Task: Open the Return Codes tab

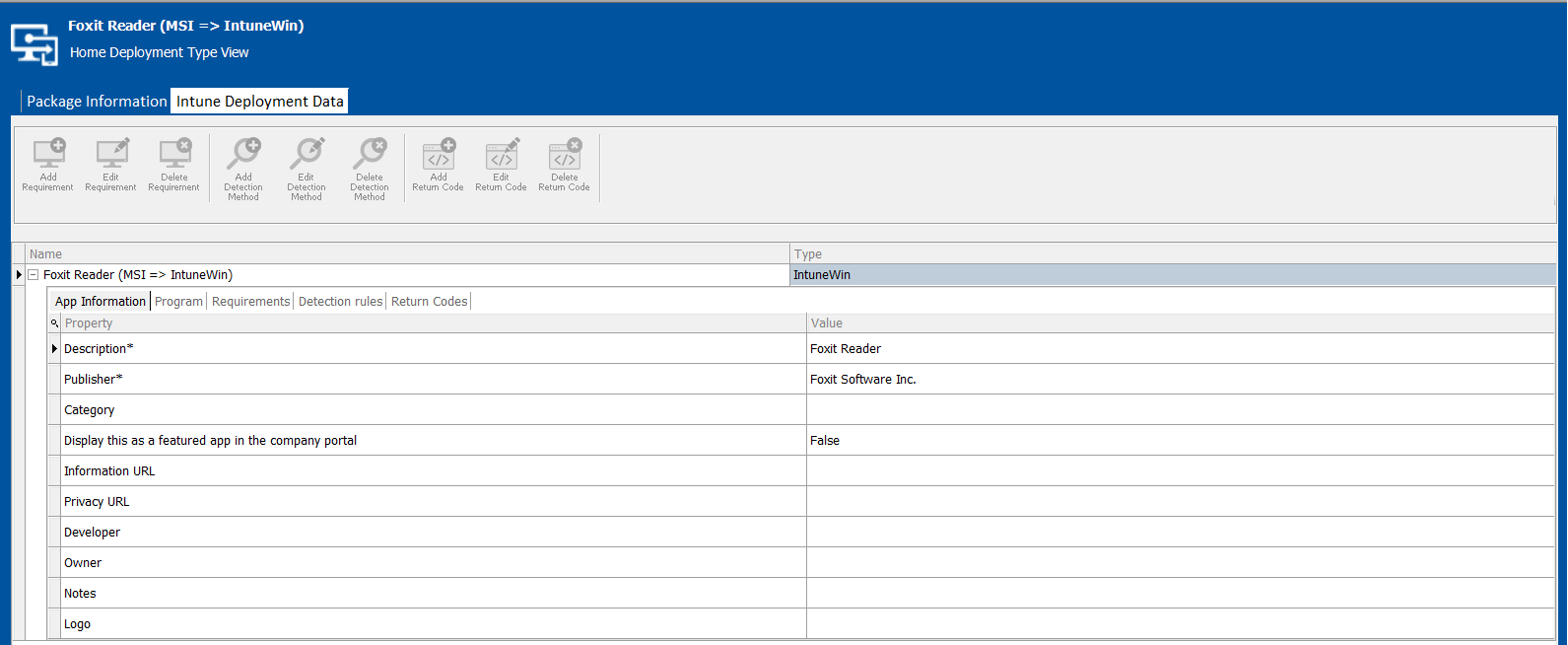Action: tap(429, 302)
